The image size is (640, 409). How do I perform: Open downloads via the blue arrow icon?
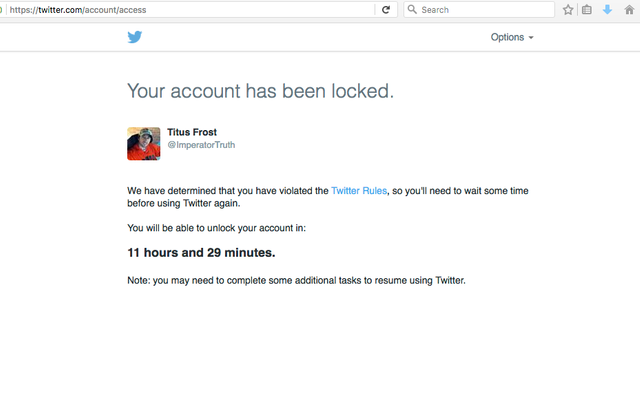tap(607, 10)
